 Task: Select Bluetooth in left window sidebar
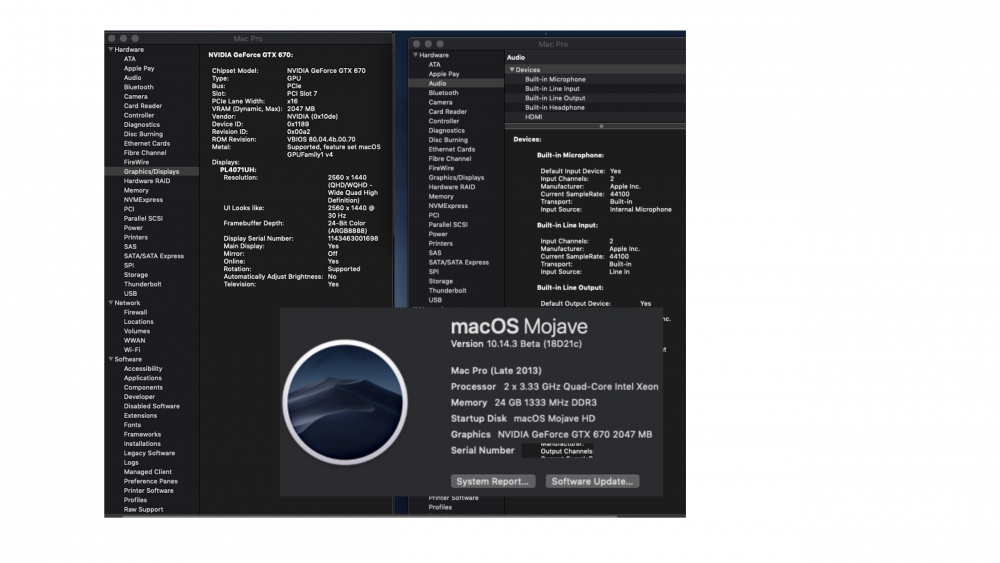[x=138, y=87]
